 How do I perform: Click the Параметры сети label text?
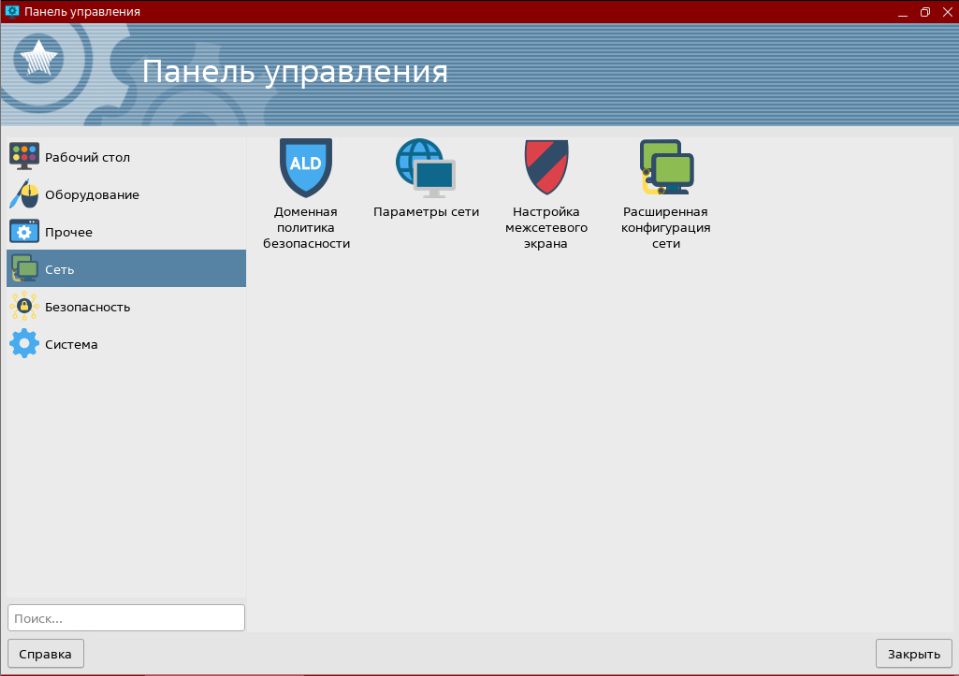tap(426, 212)
